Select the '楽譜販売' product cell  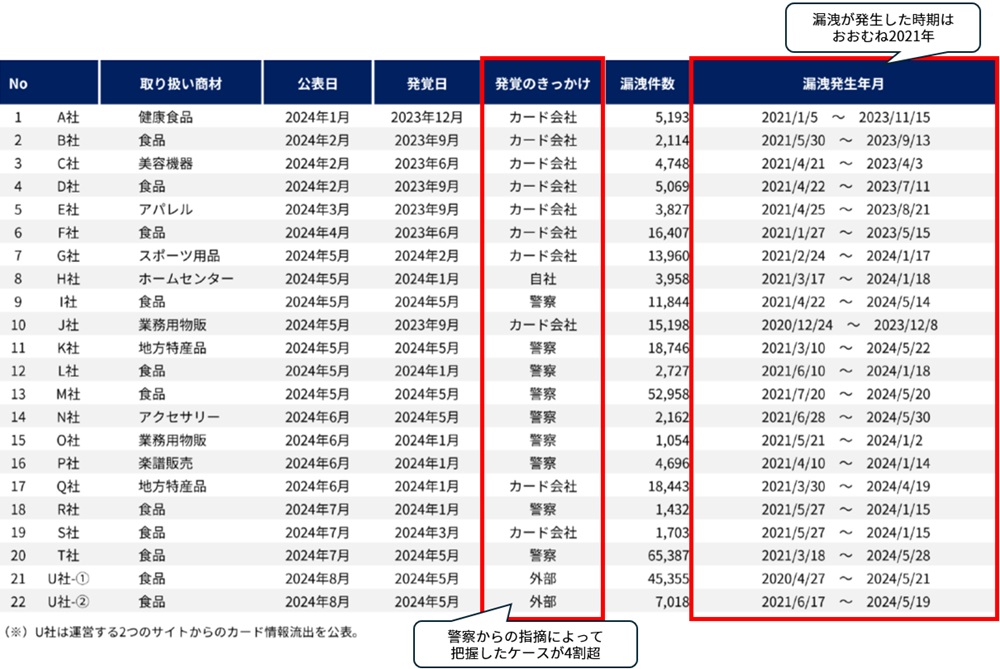tap(165, 463)
